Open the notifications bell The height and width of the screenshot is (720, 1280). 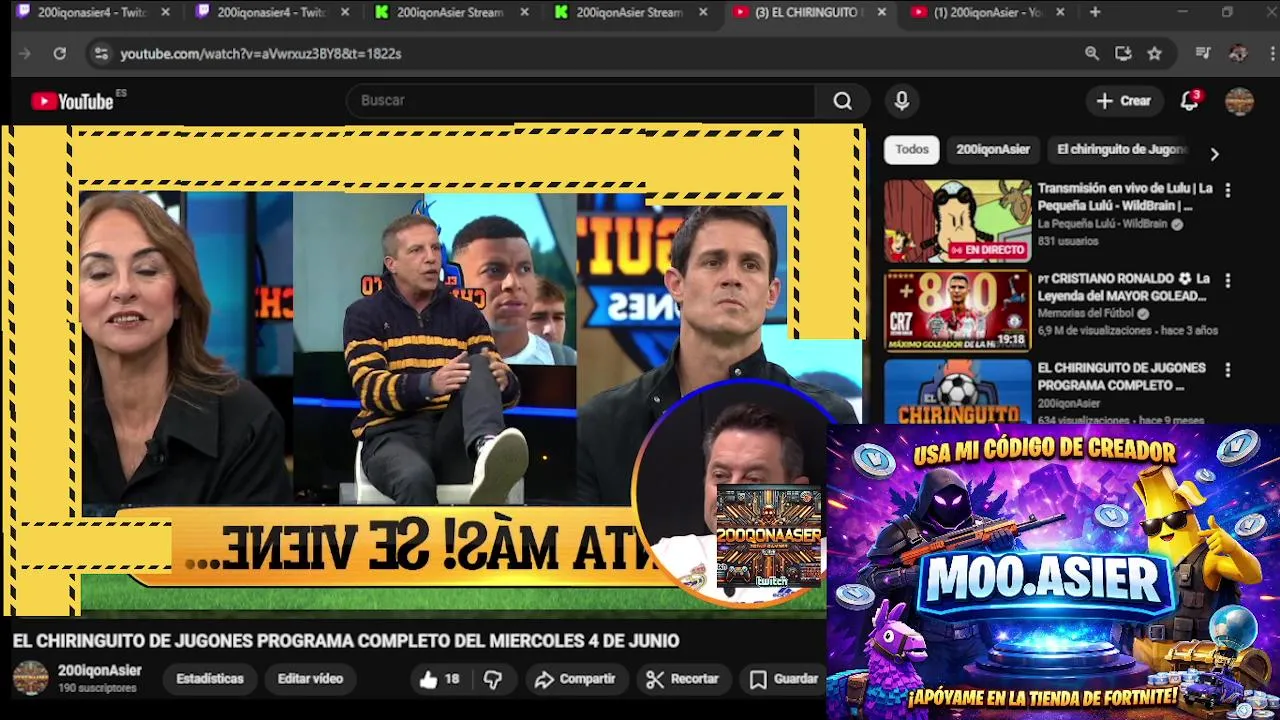1189,101
